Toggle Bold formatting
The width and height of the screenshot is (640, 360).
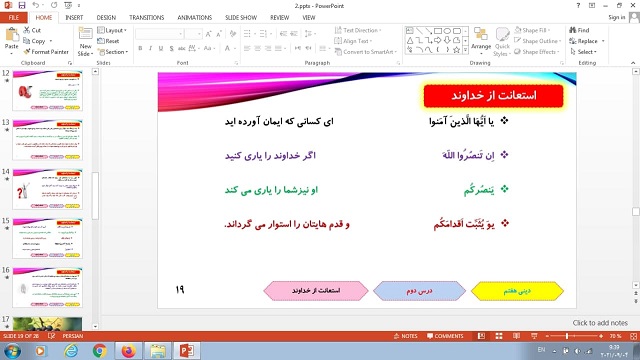(140, 48)
